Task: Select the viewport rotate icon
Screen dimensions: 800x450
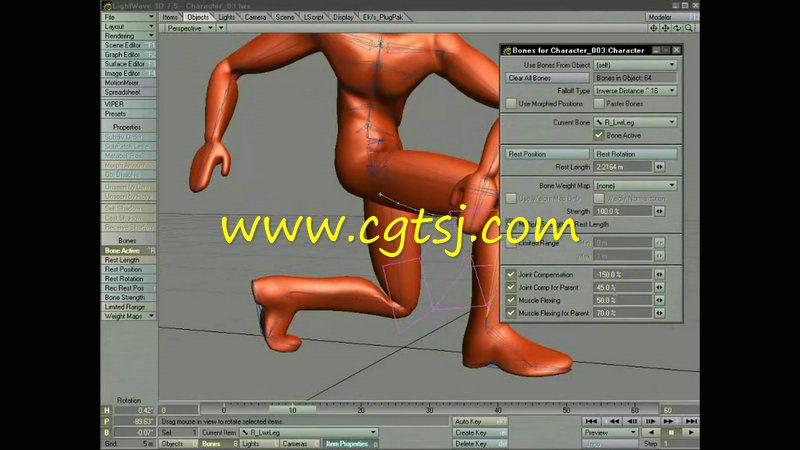Action: [677, 29]
